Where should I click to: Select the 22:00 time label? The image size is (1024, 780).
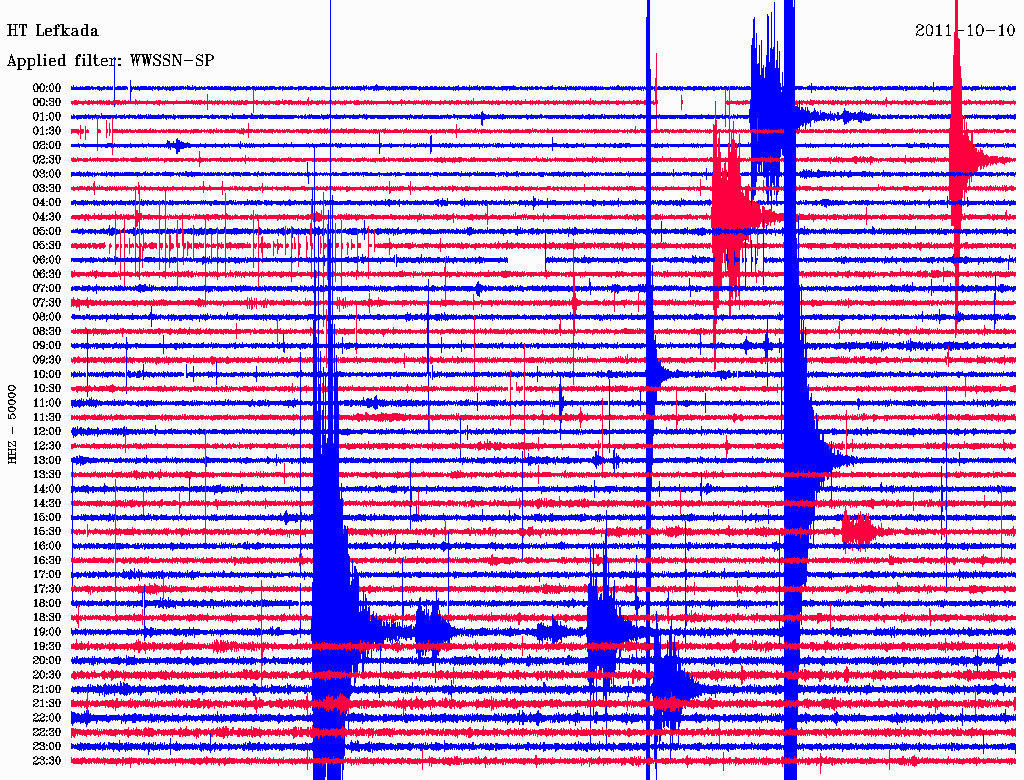pyautogui.click(x=47, y=718)
